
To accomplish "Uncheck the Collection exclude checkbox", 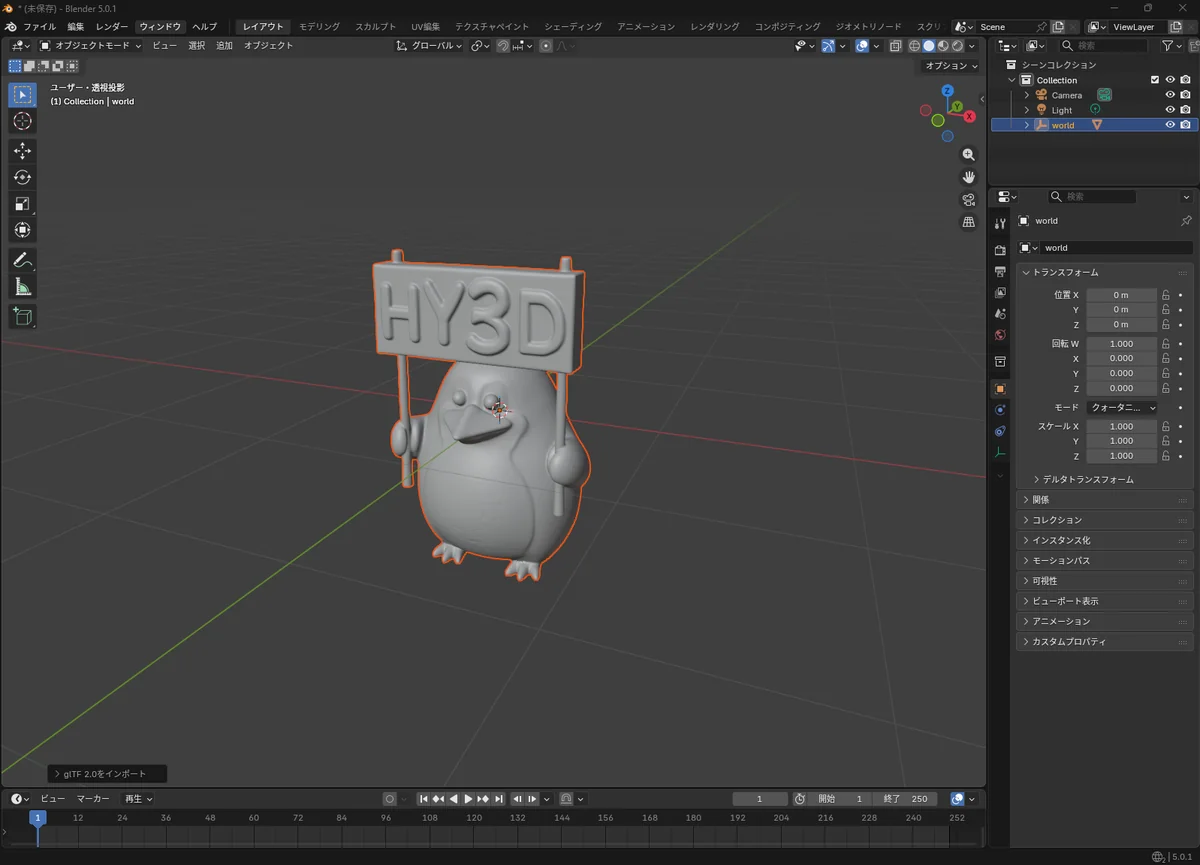I will (x=1155, y=80).
